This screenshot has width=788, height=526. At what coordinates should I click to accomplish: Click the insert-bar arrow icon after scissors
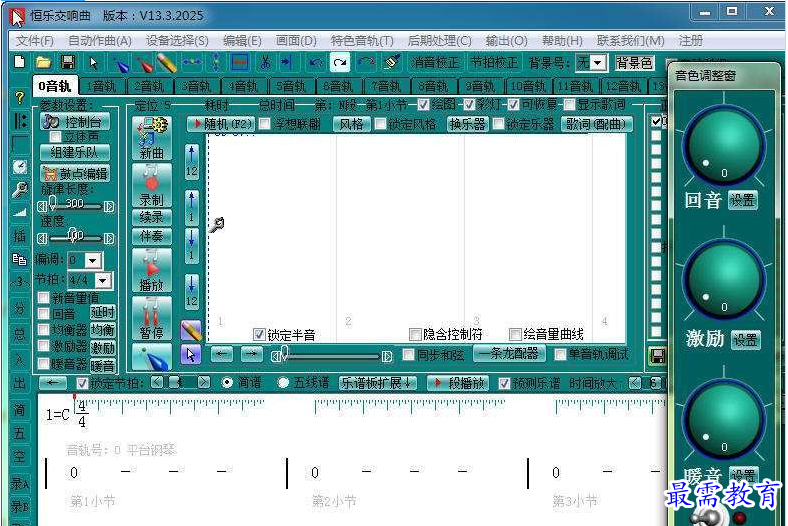pos(287,63)
